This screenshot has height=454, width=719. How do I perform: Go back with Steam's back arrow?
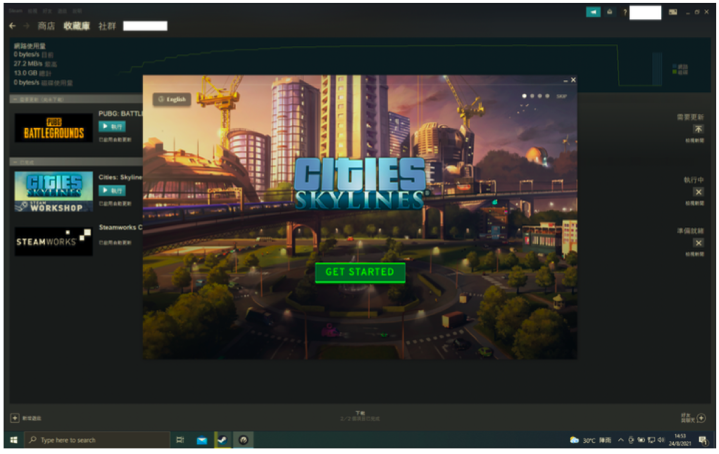coord(12,26)
